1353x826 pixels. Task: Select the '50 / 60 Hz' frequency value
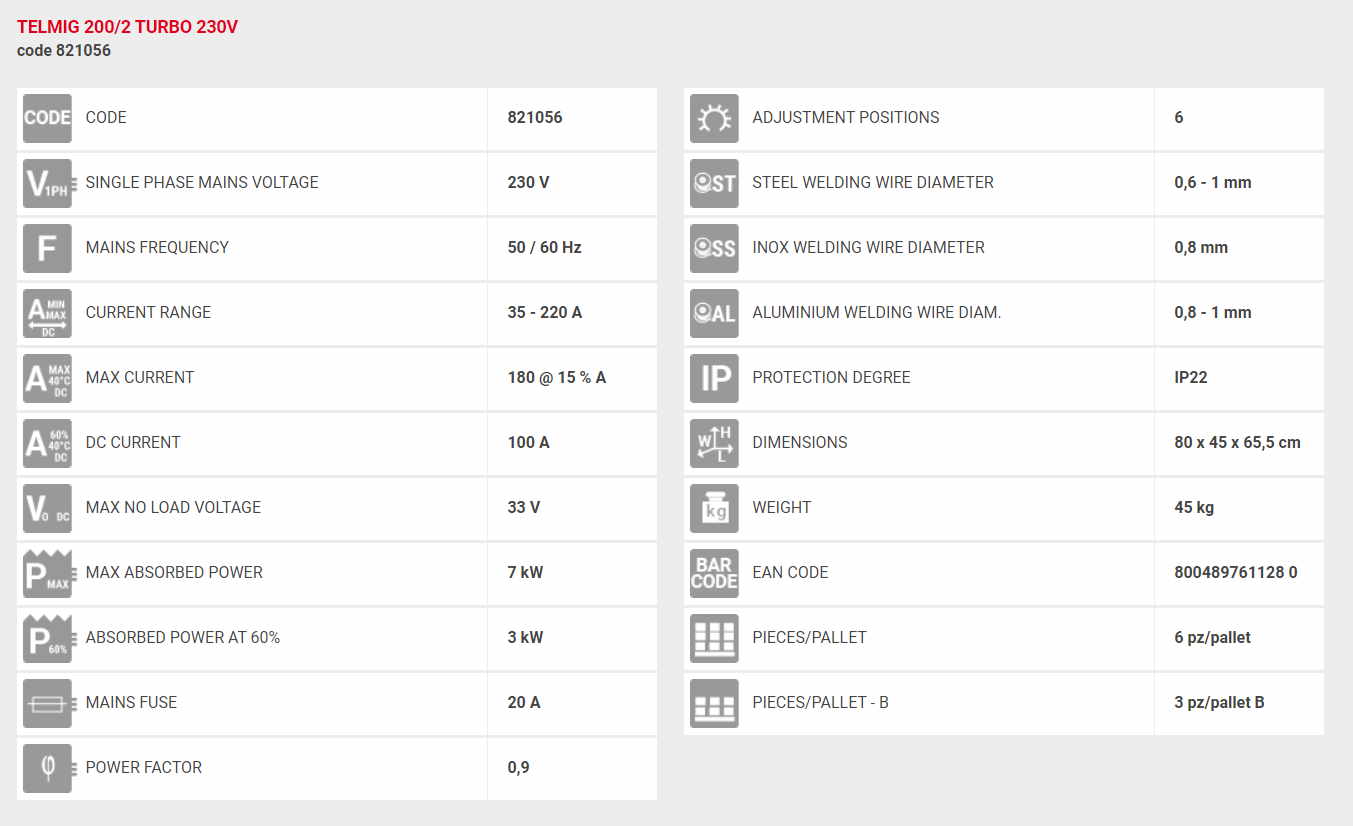click(x=544, y=247)
